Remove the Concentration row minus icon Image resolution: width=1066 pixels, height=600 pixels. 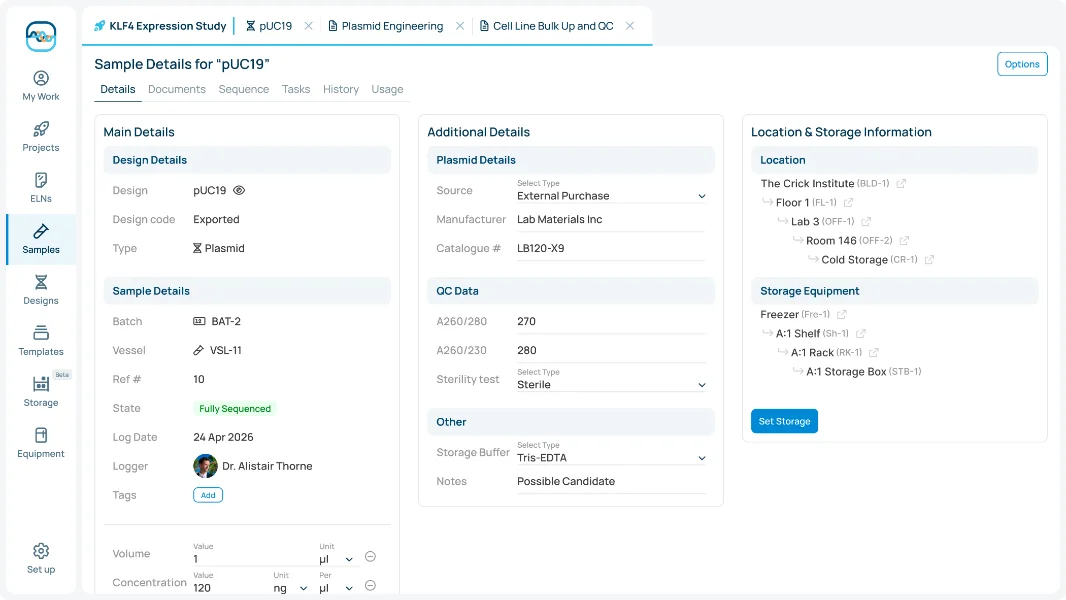click(x=371, y=585)
